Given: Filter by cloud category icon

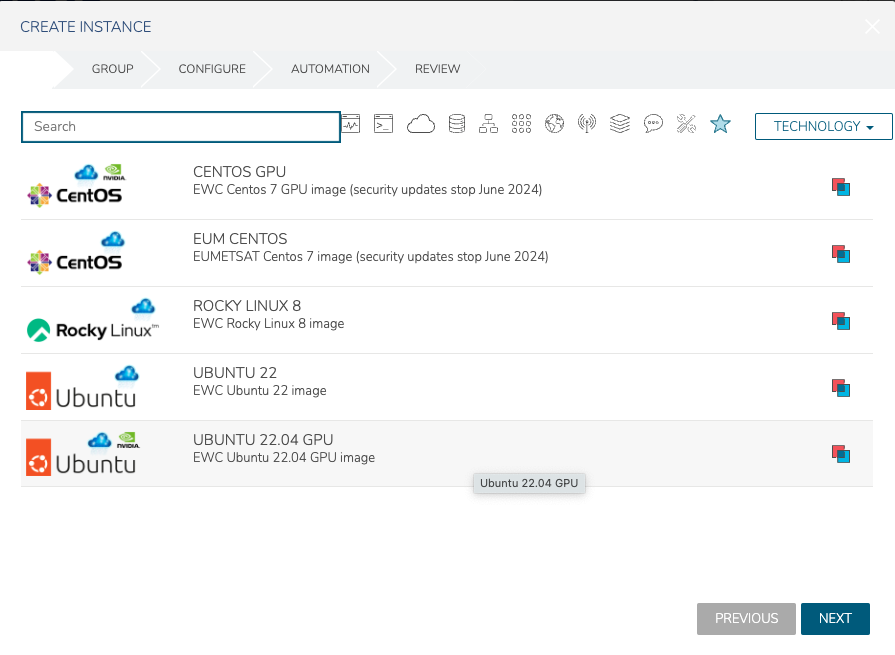Looking at the screenshot, I should (421, 123).
